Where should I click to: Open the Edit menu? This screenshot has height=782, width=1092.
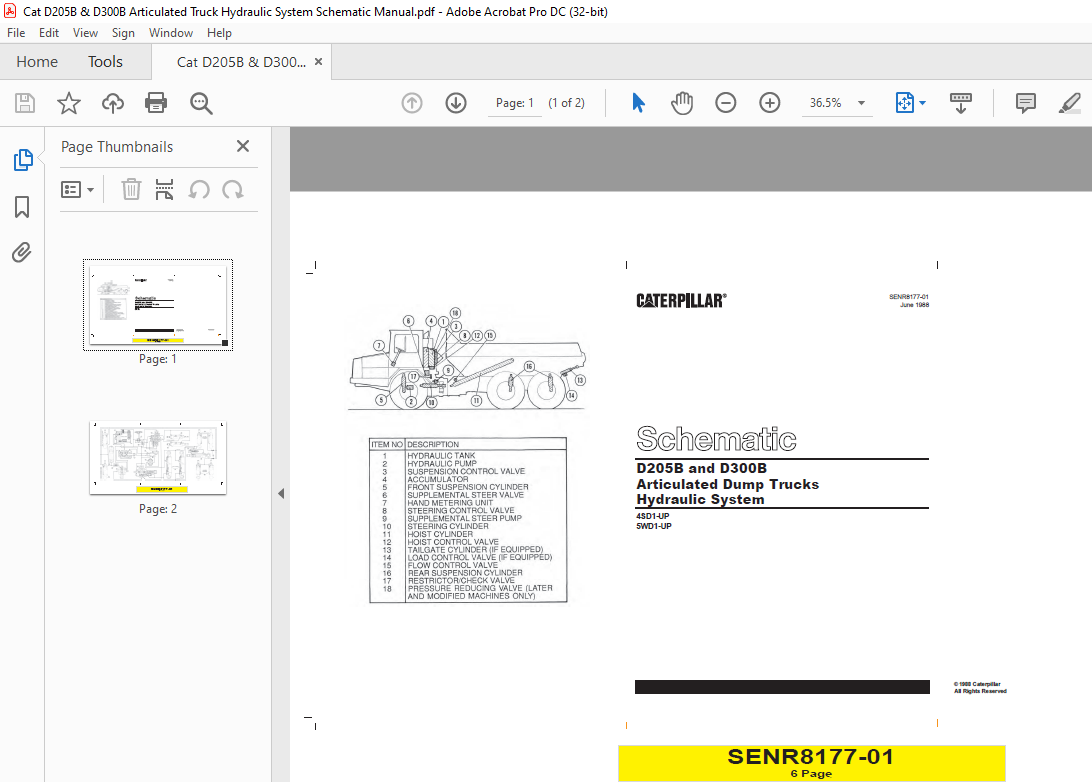pos(49,33)
